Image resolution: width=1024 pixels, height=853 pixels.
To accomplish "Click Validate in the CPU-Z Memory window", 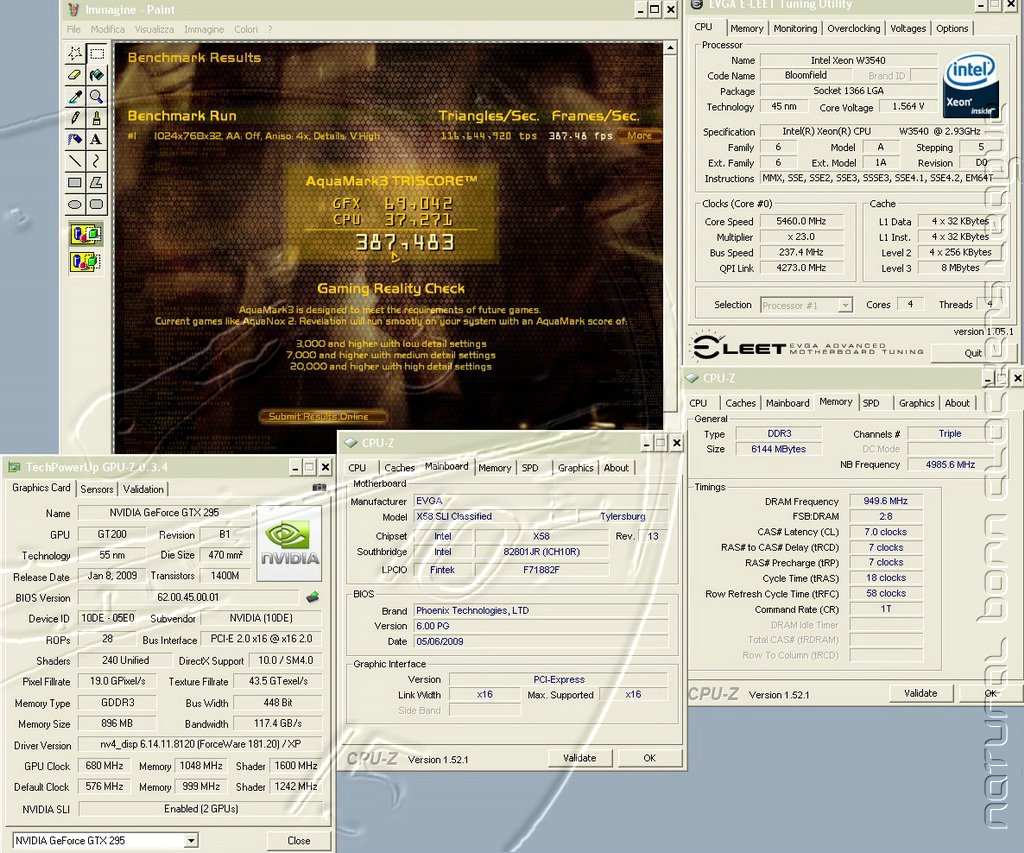I will point(920,693).
